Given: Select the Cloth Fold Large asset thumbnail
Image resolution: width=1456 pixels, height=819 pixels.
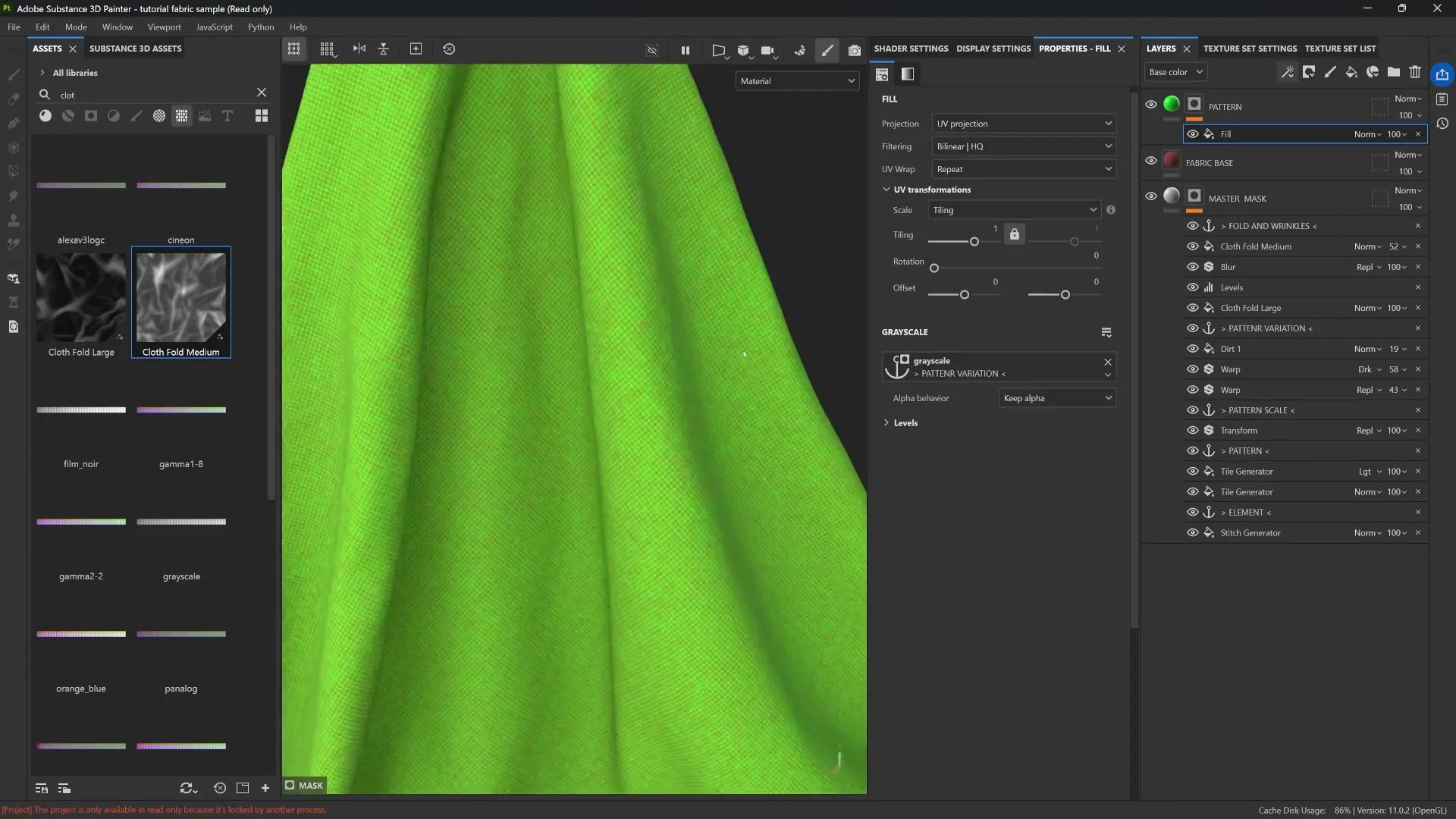Looking at the screenshot, I should 81,297.
